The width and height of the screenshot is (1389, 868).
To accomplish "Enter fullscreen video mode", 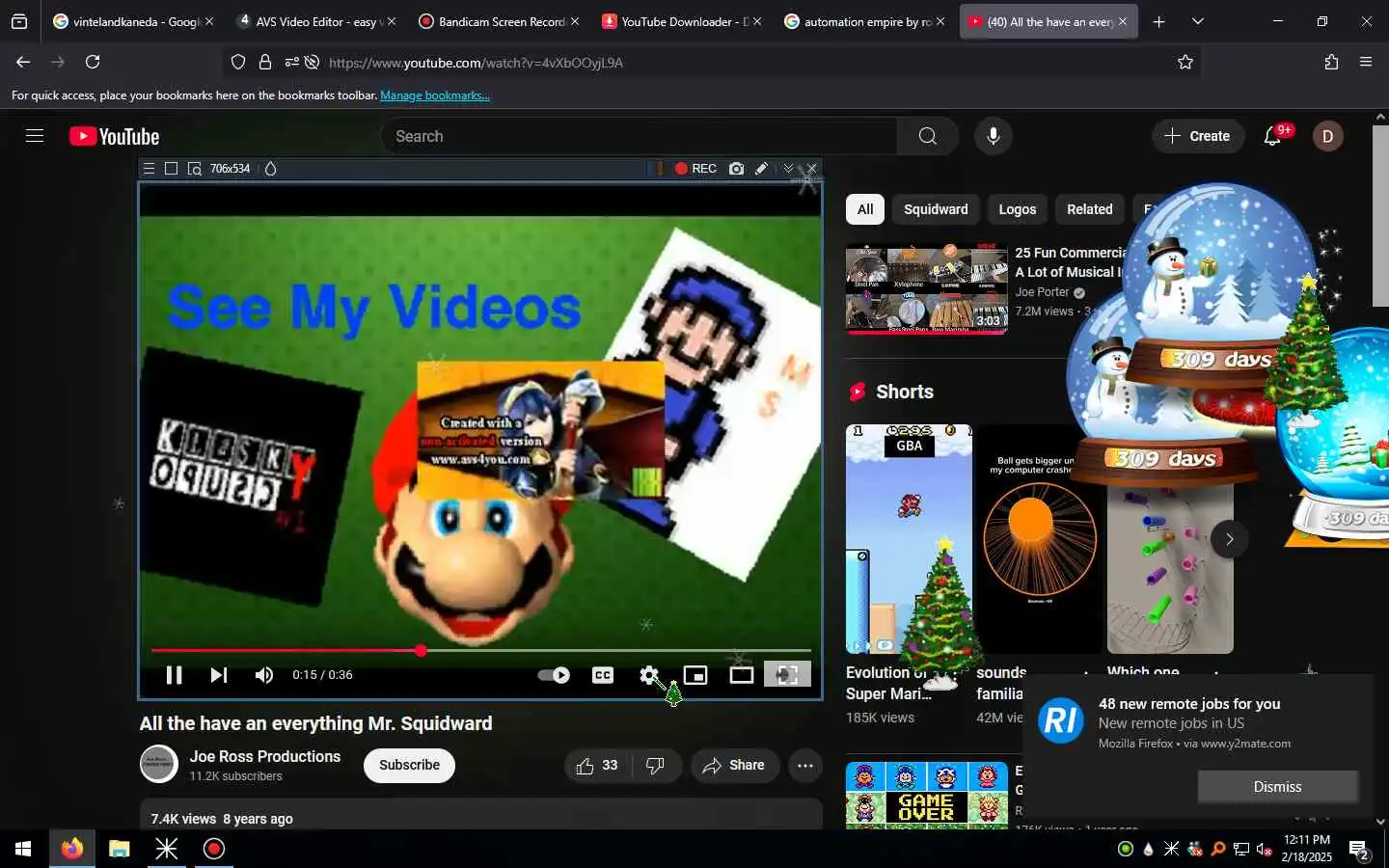I will click(x=787, y=675).
